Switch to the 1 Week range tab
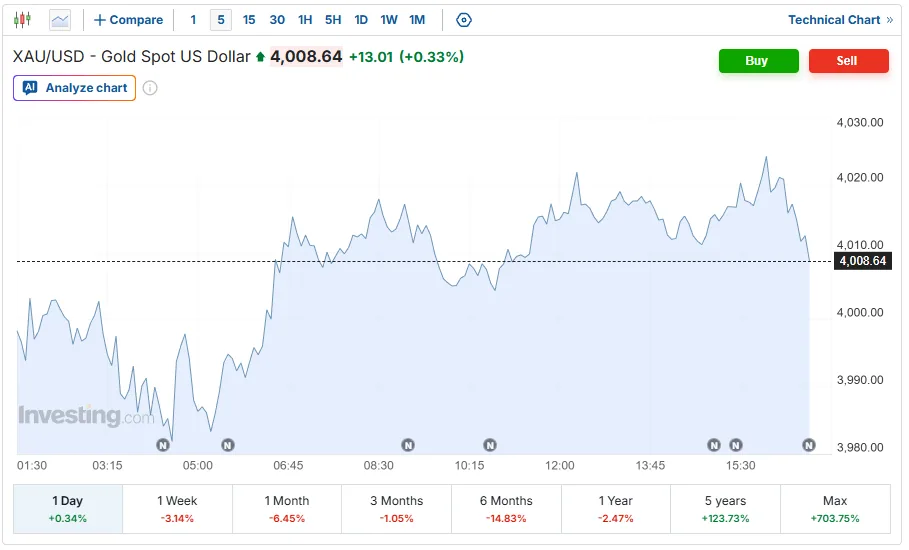909x550 pixels. point(177,509)
